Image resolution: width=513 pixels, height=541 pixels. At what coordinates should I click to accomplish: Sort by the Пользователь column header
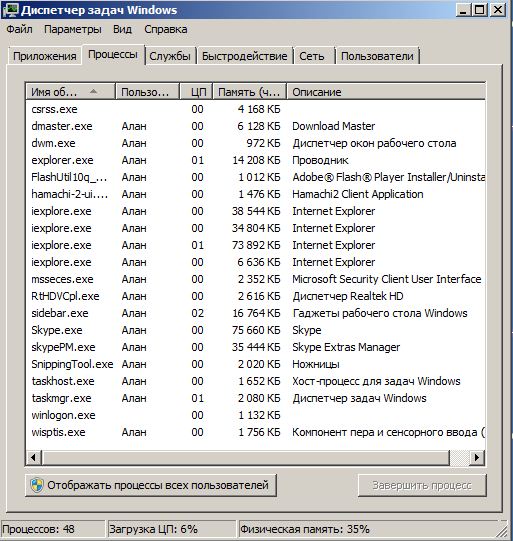tap(147, 92)
